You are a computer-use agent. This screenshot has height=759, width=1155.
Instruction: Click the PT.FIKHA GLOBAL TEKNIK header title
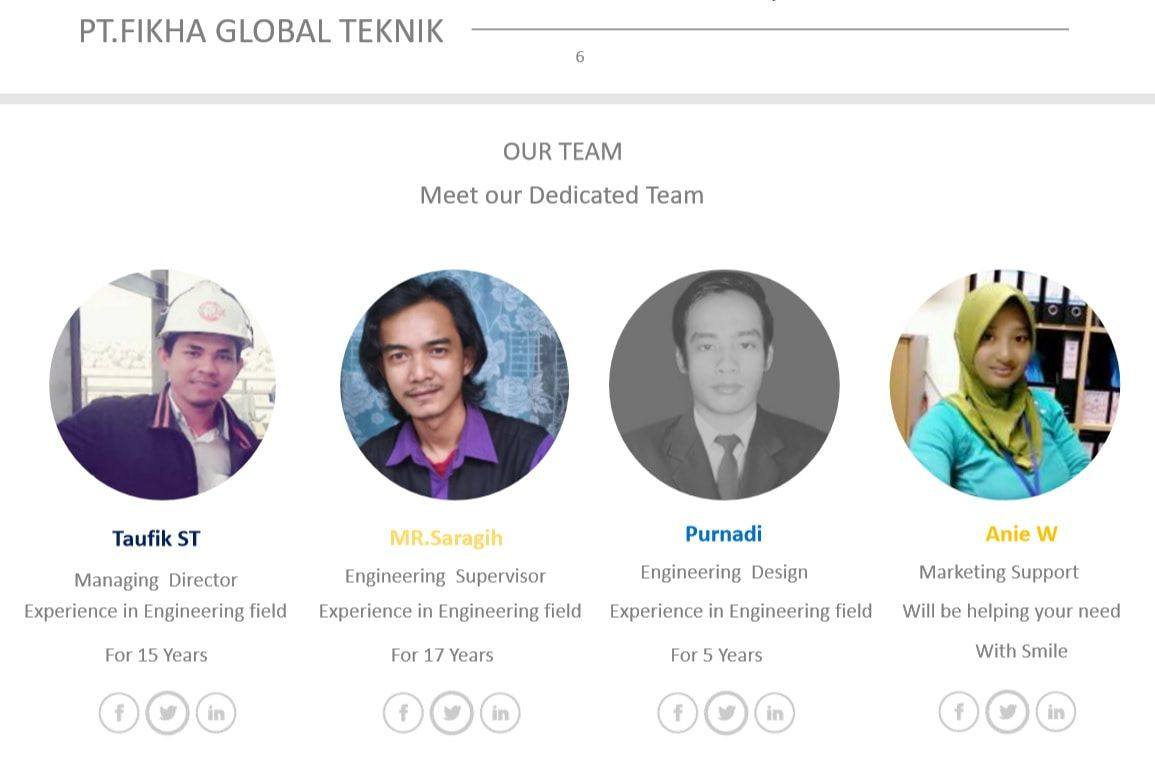(261, 31)
